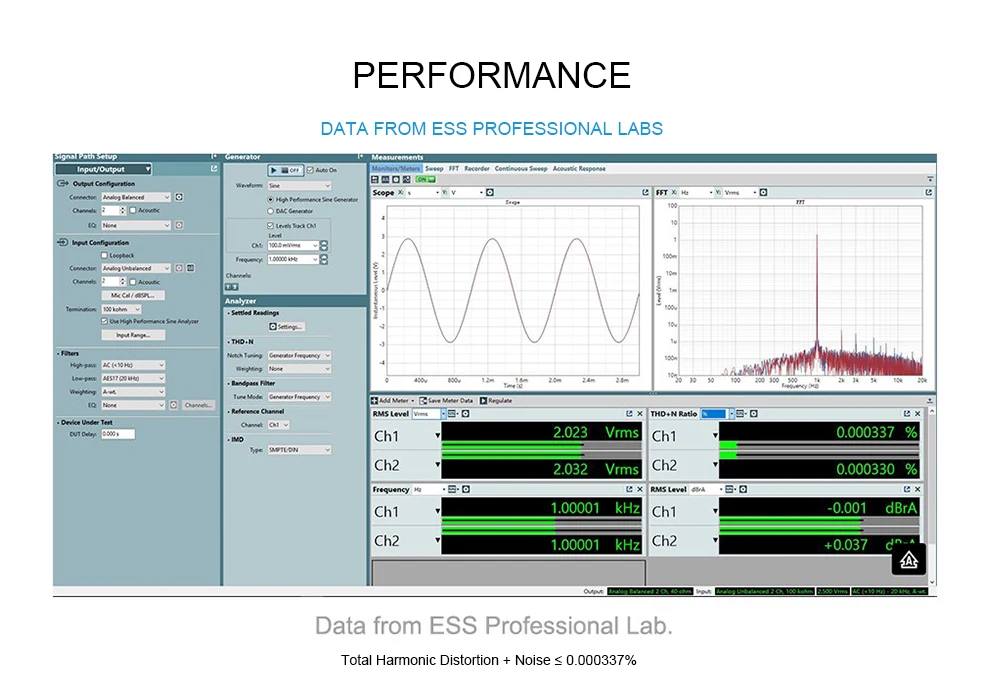
Task: Select DAC Generator radio button
Action: click(x=270, y=211)
